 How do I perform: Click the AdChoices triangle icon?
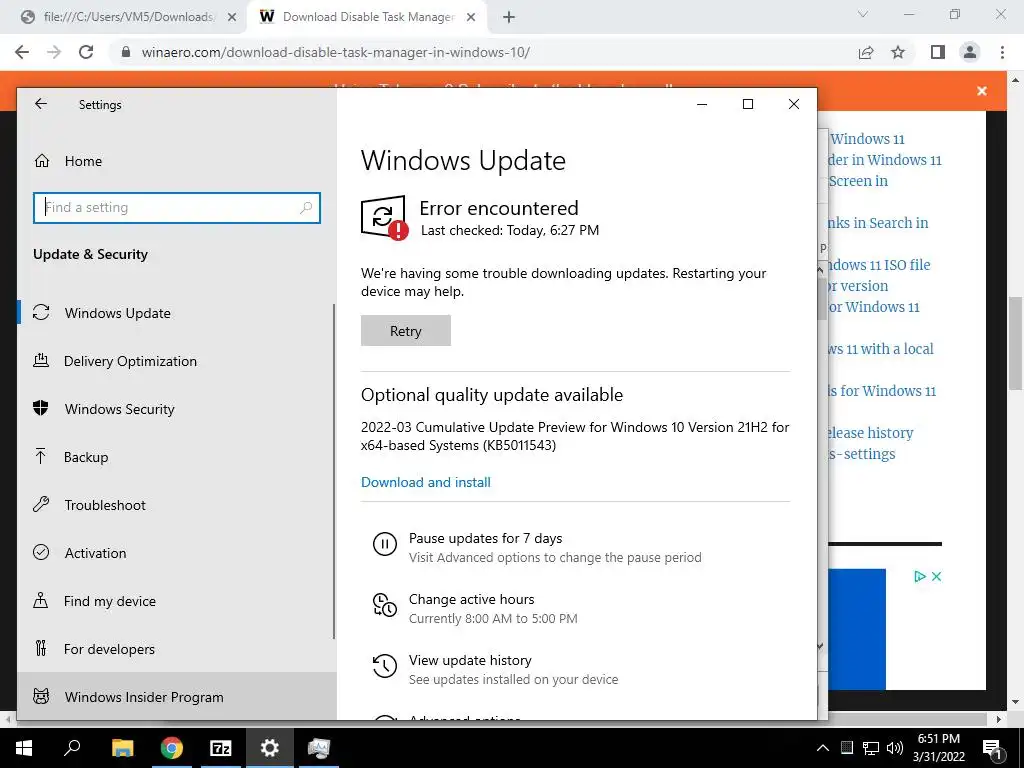click(920, 576)
